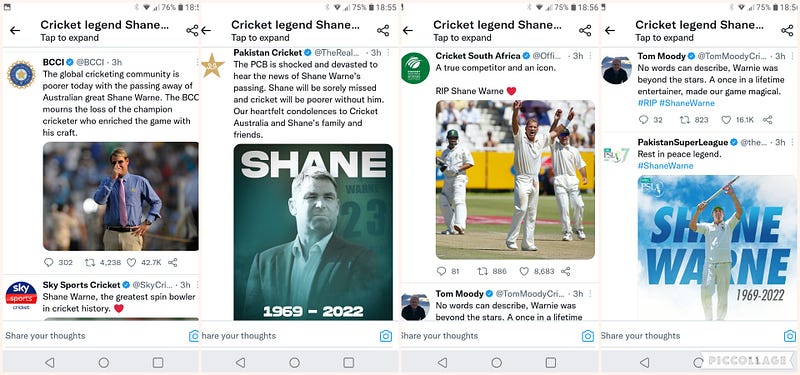This screenshot has height=375, width=800.
Task: Retweet the BCCI tweet
Action: pos(90,262)
